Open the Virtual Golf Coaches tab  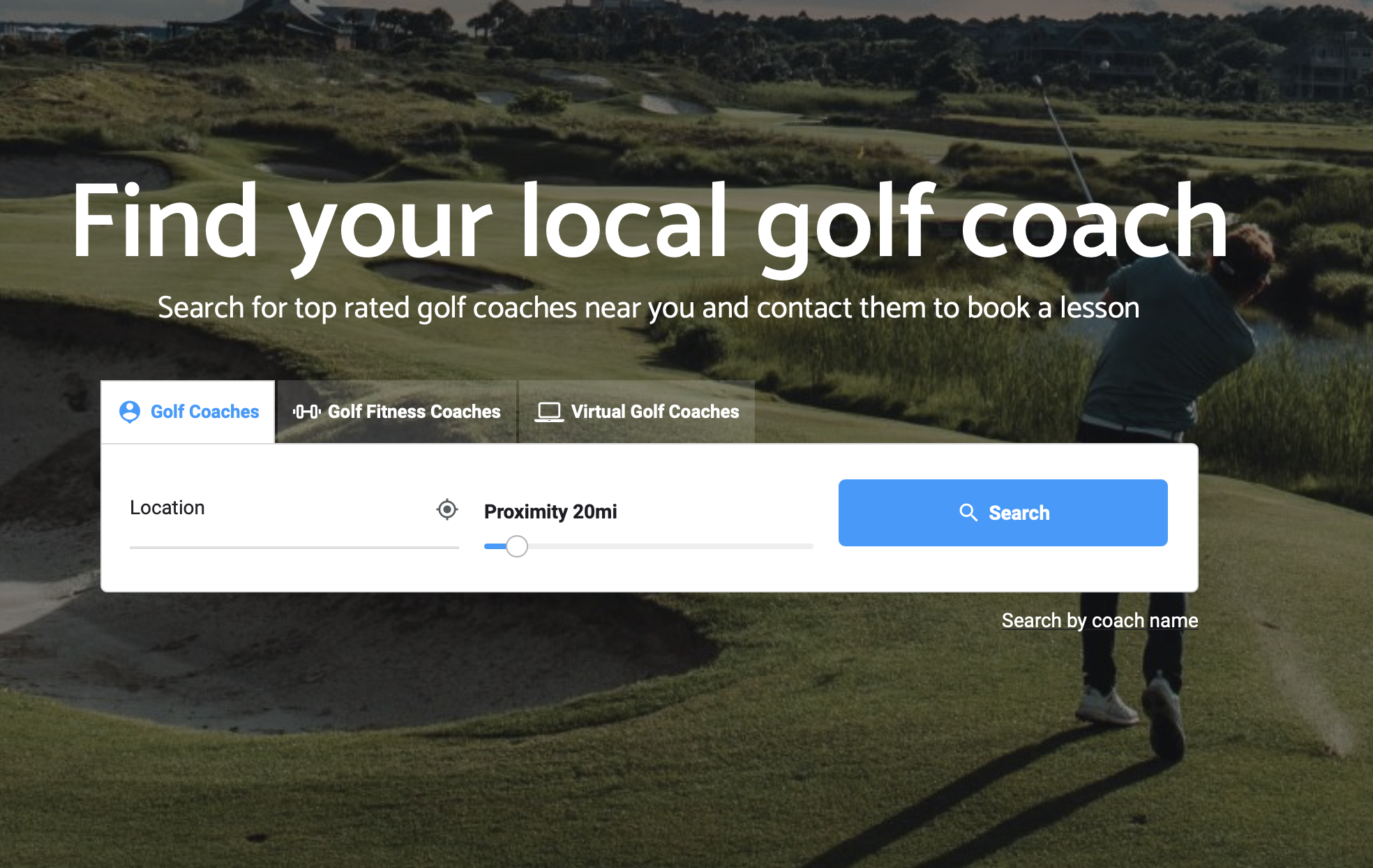(654, 412)
